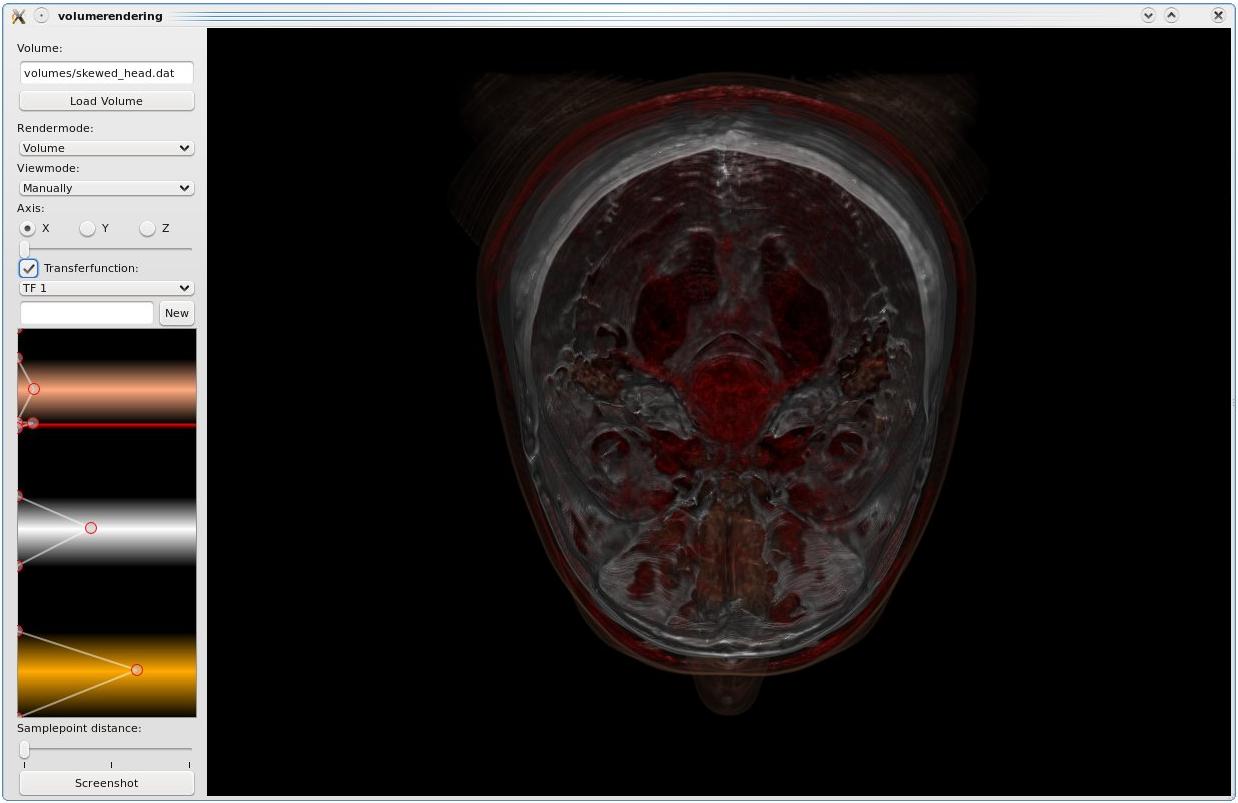Select the Z axis radio button
Screen dimensions: 1238x803
(147, 229)
